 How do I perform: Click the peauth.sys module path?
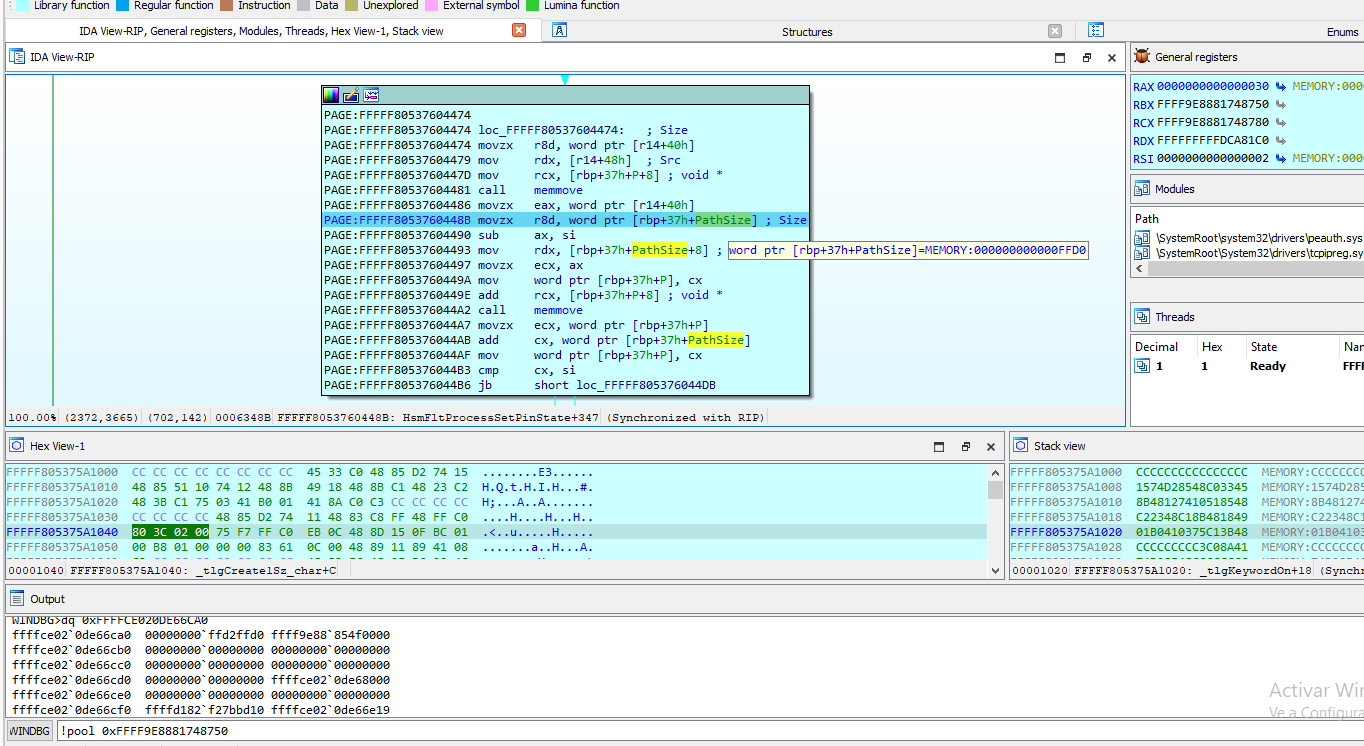pos(1259,238)
